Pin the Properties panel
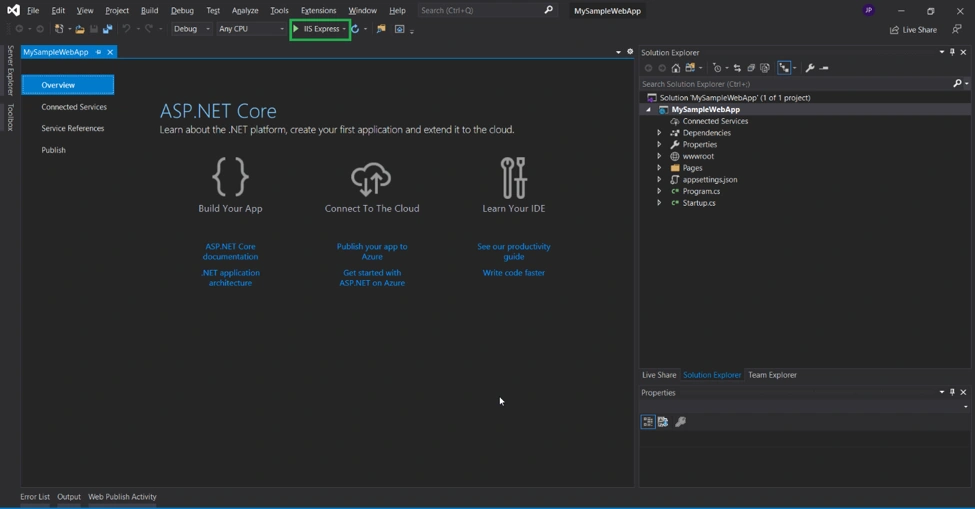This screenshot has height=509, width=975. (x=952, y=392)
